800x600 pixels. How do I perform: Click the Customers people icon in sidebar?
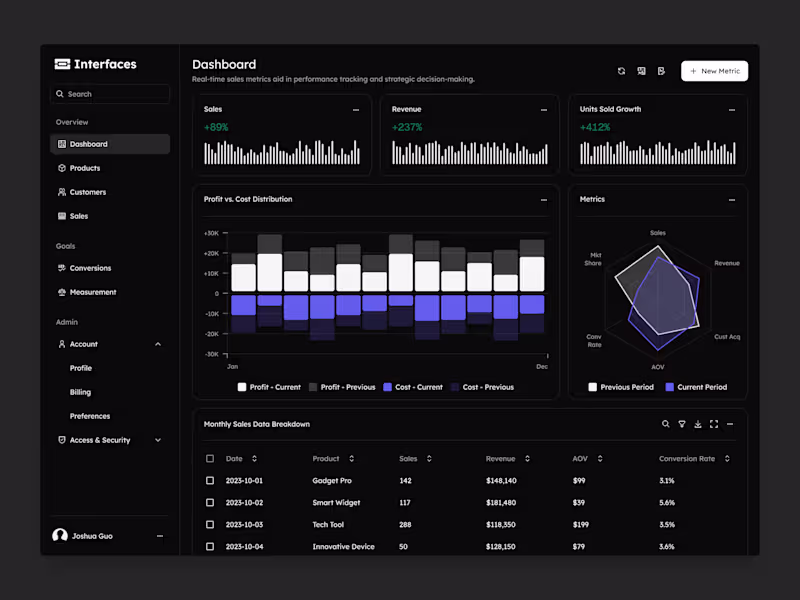pyautogui.click(x=62, y=192)
